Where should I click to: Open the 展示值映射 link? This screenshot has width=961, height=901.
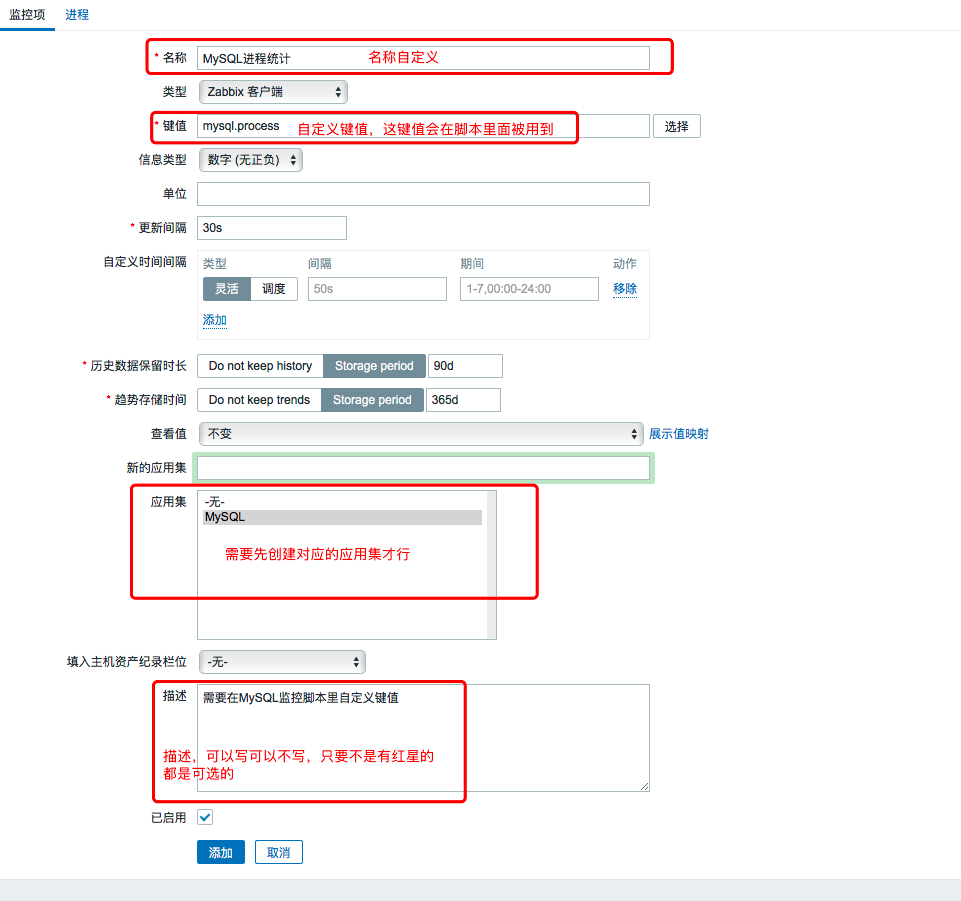[678, 434]
